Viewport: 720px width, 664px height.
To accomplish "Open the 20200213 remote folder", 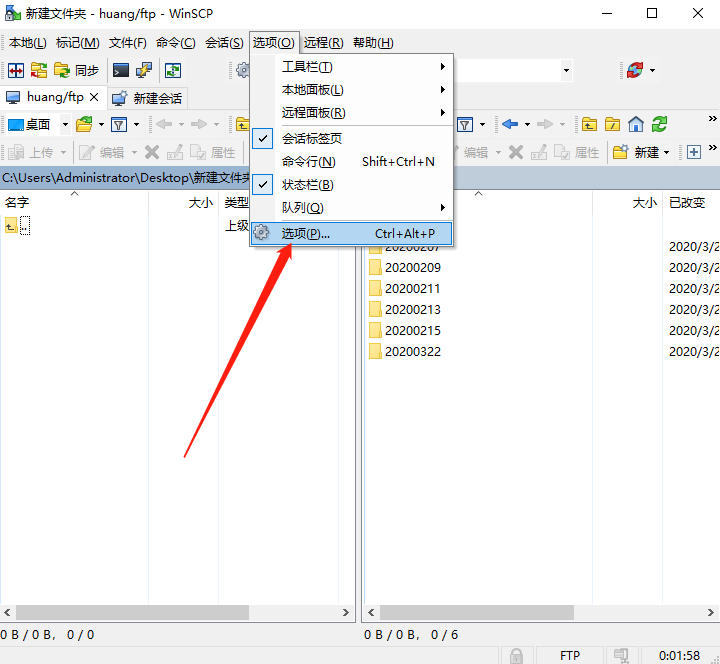I will tap(412, 309).
